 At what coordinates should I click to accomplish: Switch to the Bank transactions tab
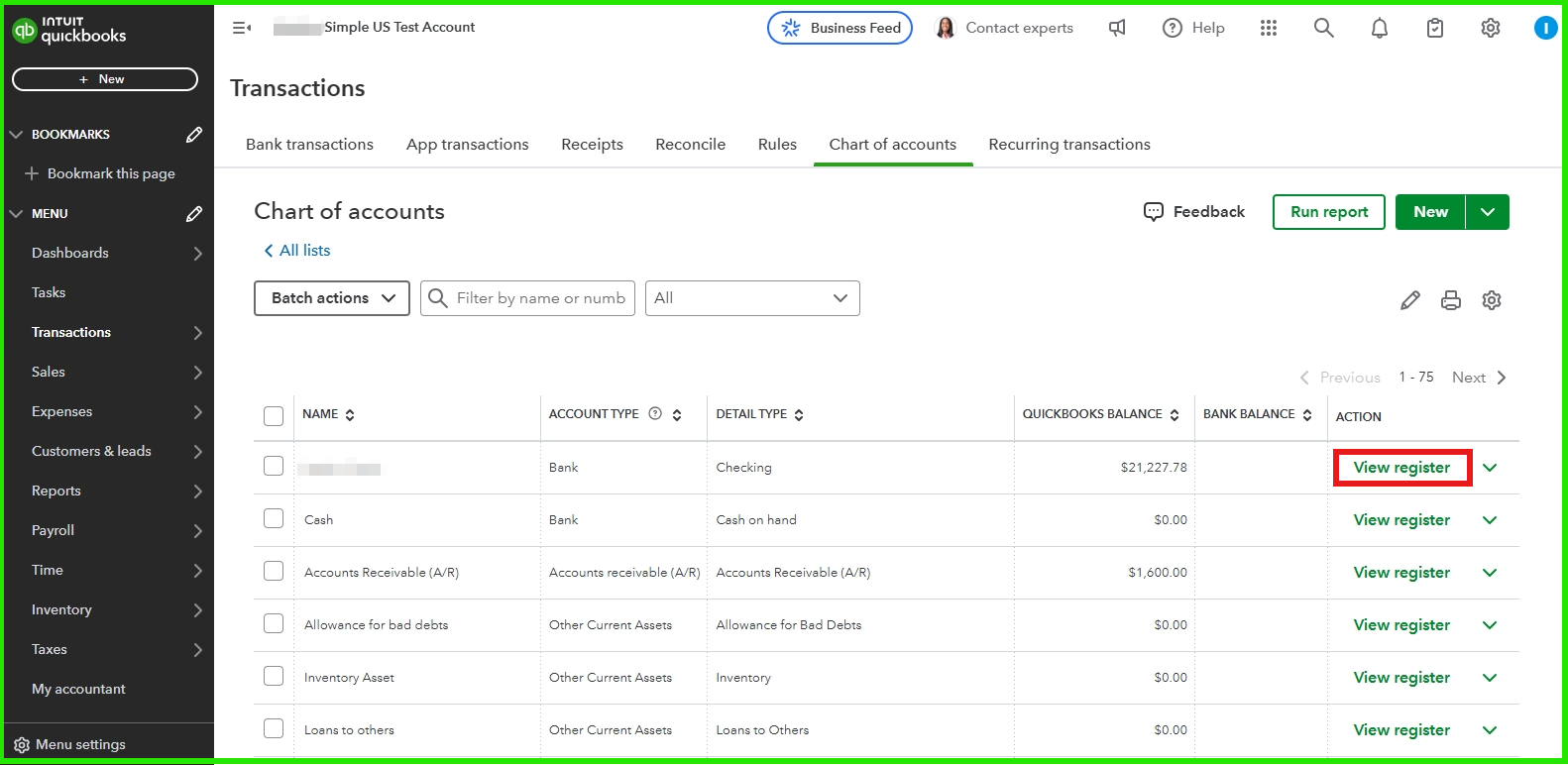pos(309,145)
